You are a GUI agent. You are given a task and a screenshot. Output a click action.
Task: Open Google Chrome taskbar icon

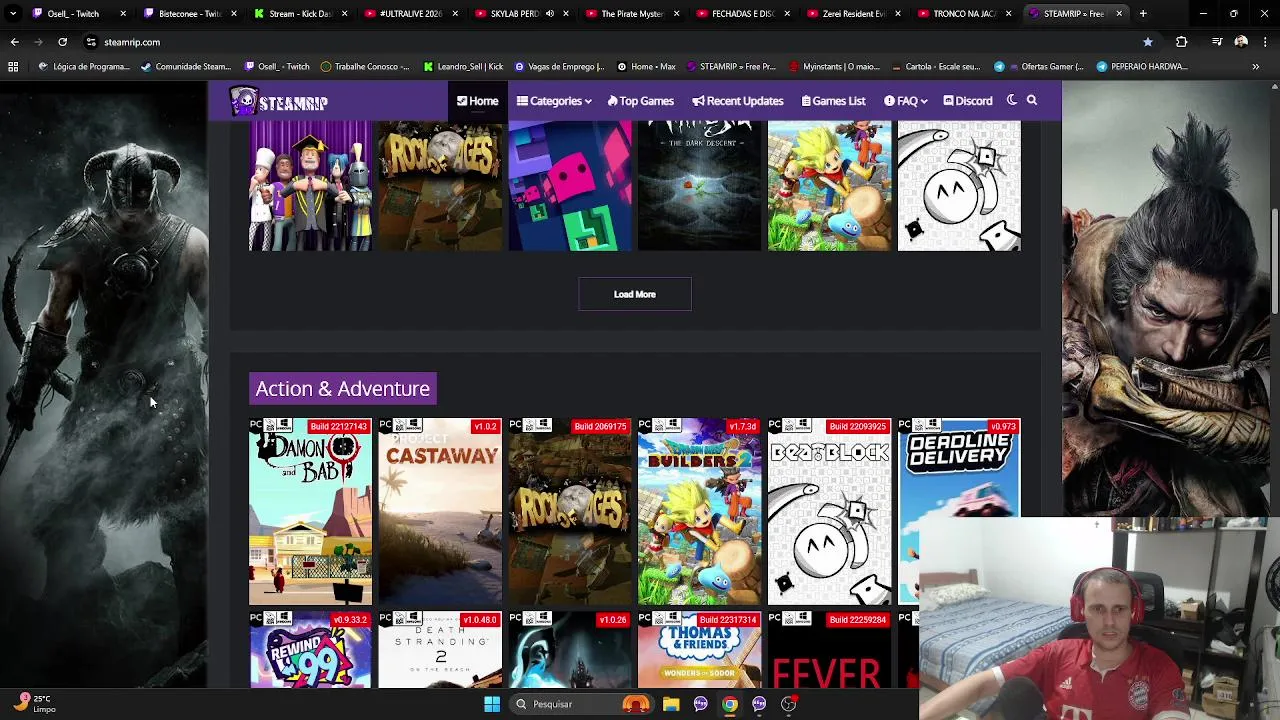[730, 704]
